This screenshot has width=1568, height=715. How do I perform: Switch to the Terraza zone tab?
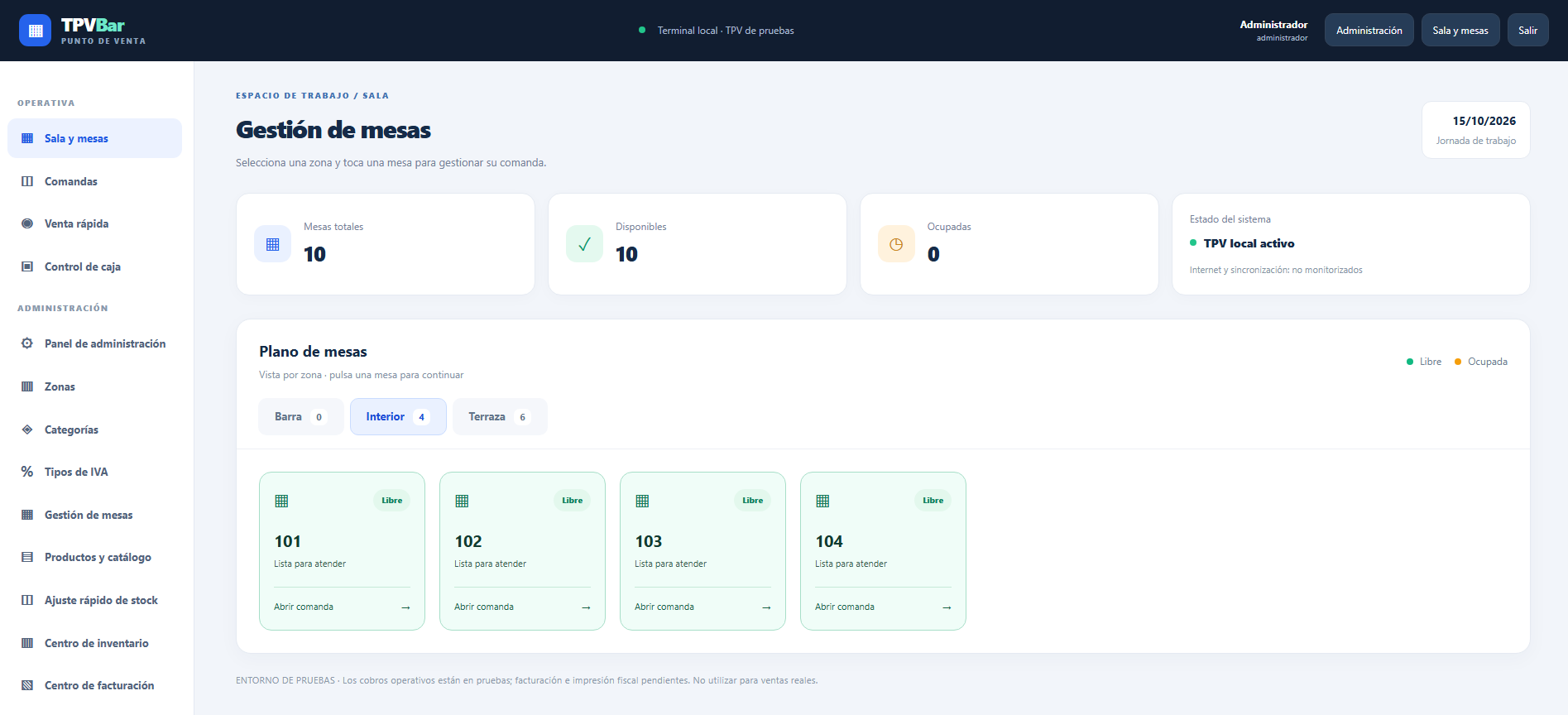(x=500, y=417)
